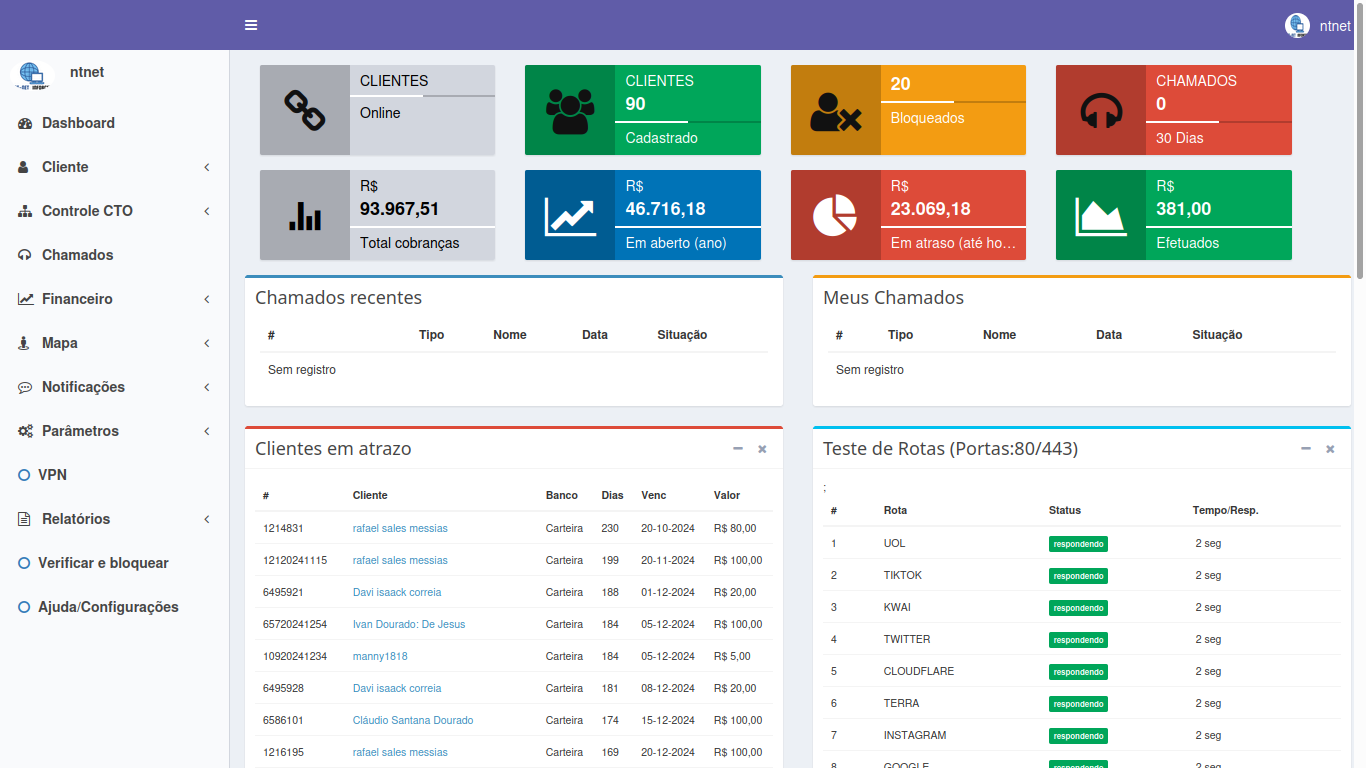Viewport: 1366px width, 768px height.
Task: Click the area-chart icon on Efetuados card
Action: [x=1101, y=216]
